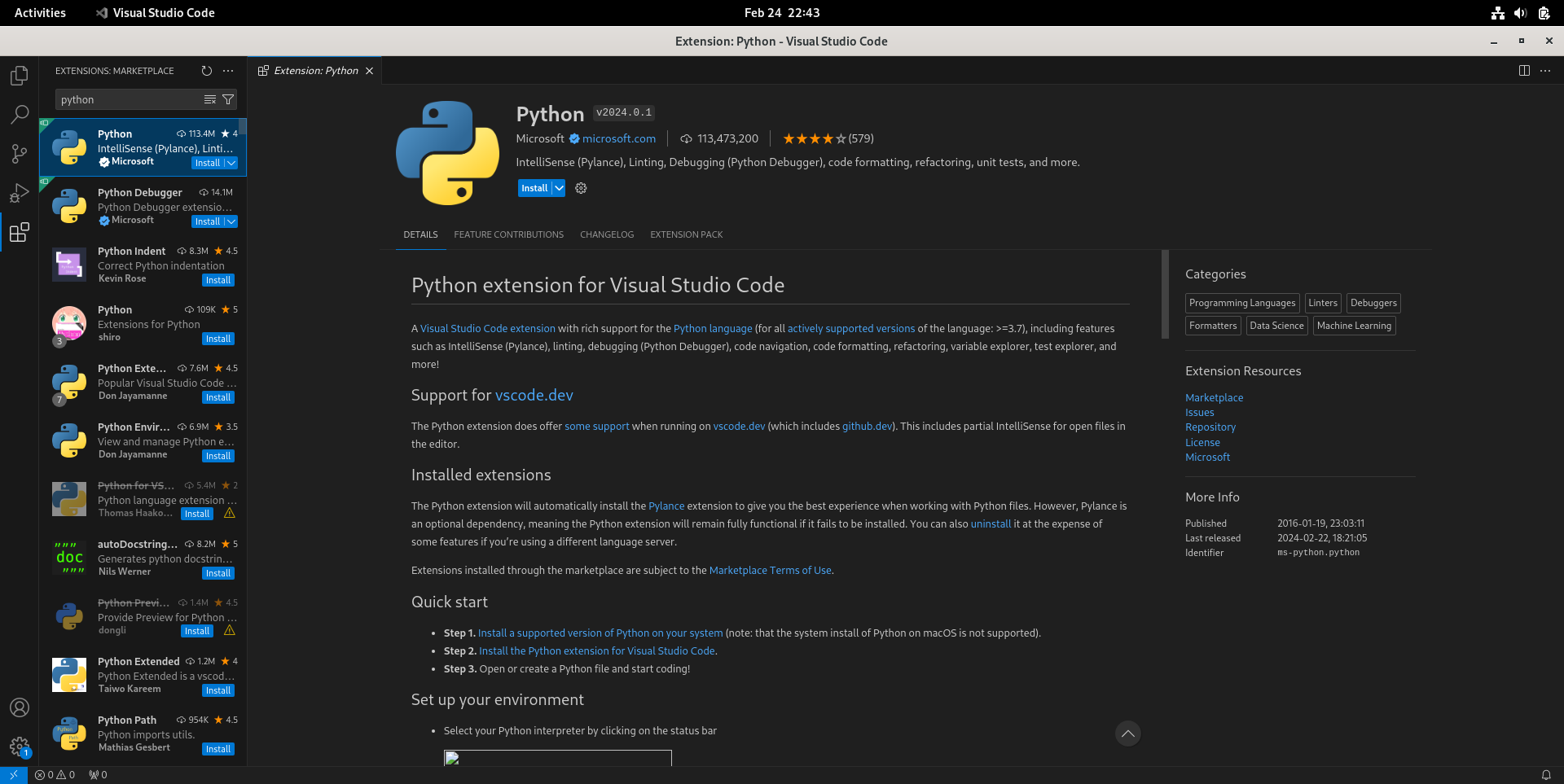Click the scroll-to-top arrow button
1564x784 pixels.
coord(1127,734)
